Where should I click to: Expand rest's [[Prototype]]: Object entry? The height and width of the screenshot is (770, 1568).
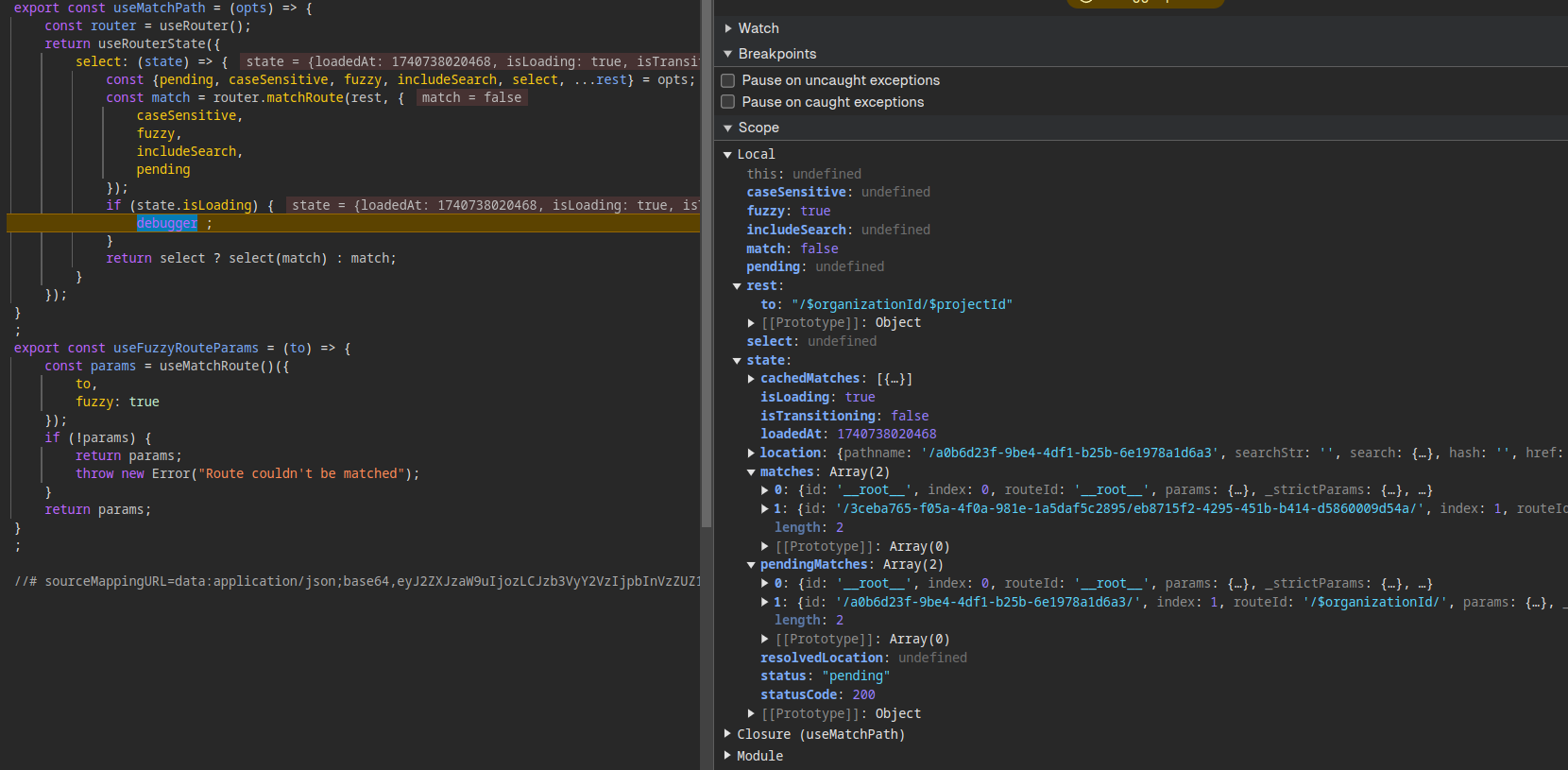point(751,323)
